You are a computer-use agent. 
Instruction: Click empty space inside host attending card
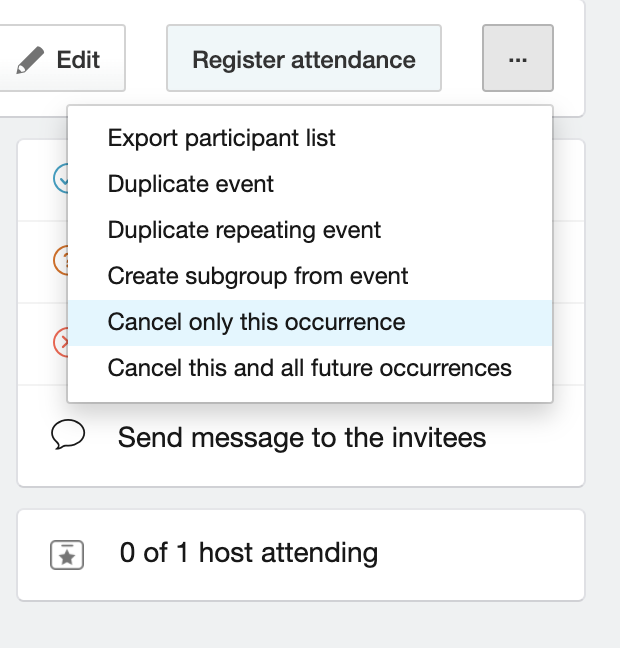point(479,555)
